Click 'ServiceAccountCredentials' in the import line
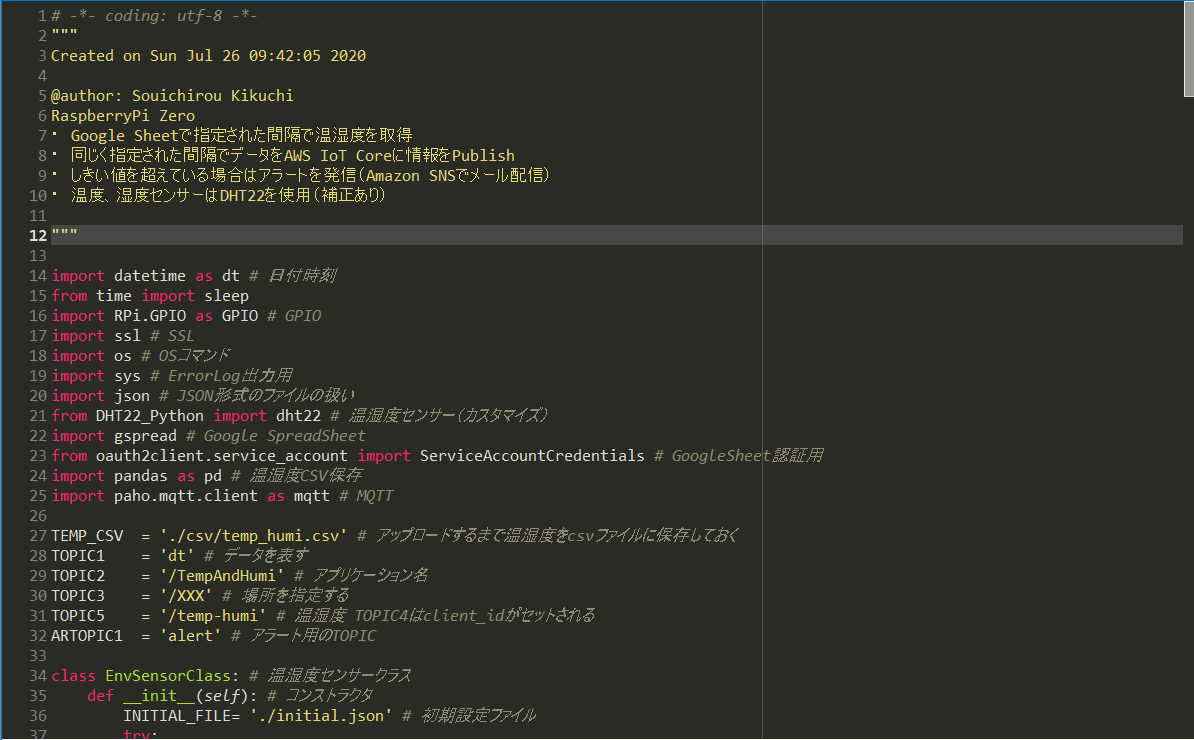The image size is (1194, 740). pos(531,455)
